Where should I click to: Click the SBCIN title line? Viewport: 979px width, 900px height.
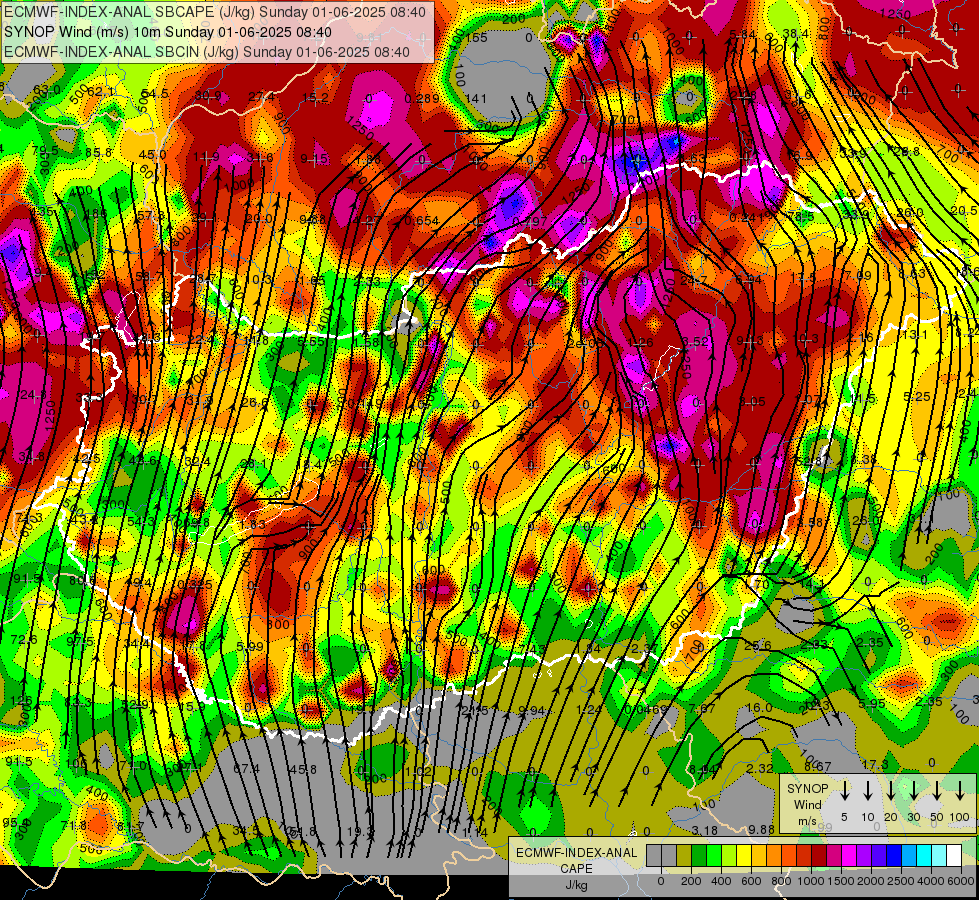[207, 52]
